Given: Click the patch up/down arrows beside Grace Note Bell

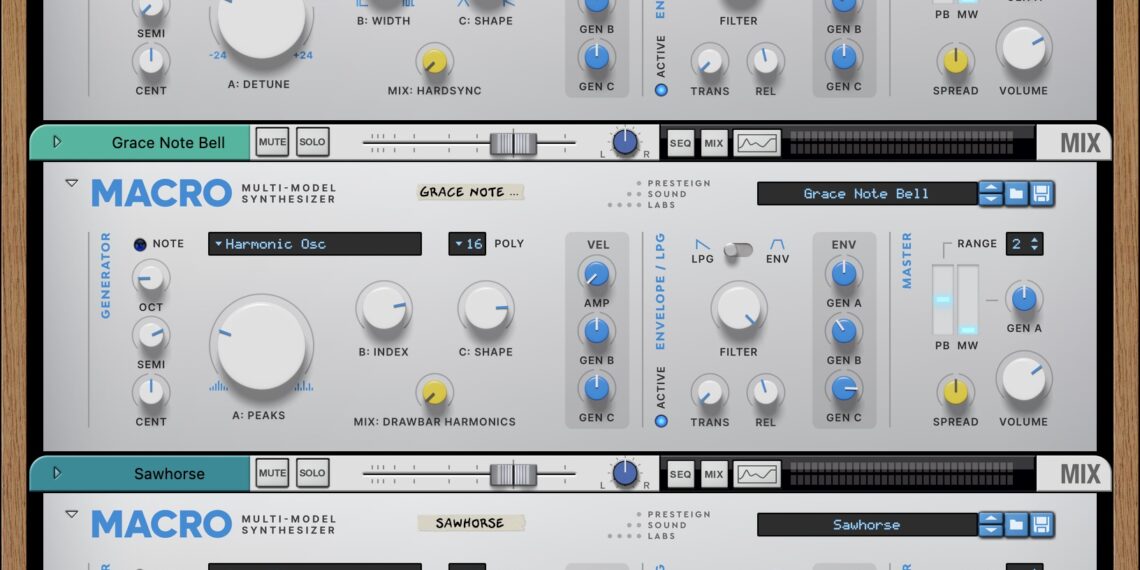Looking at the screenshot, I should pyautogui.click(x=990, y=194).
